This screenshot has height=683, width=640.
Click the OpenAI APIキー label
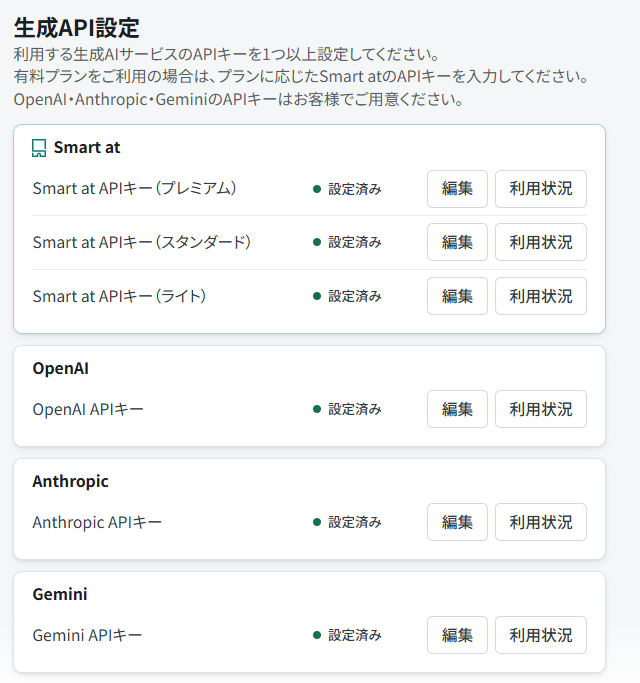pyautogui.click(x=88, y=409)
